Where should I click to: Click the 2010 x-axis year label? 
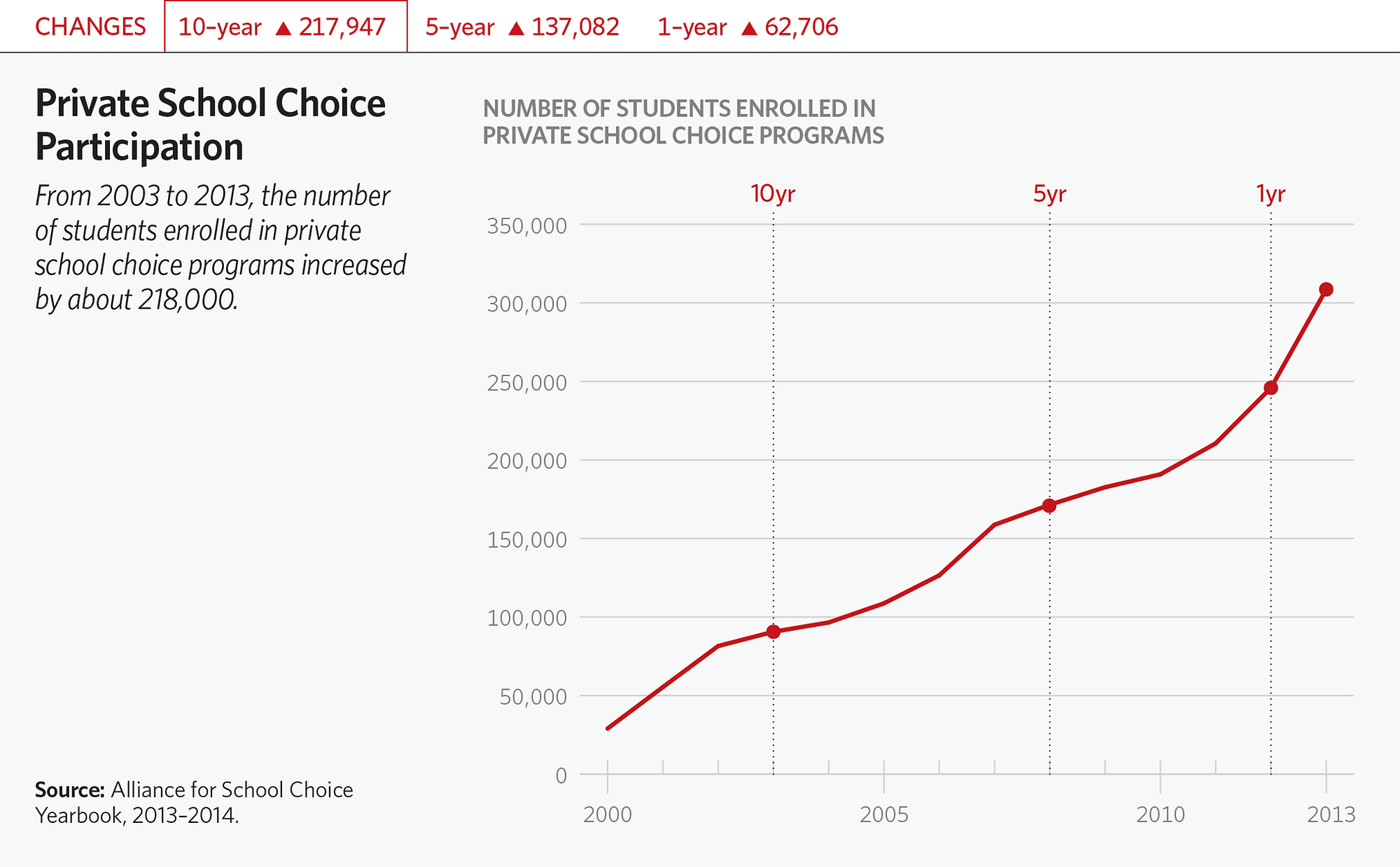1160,814
